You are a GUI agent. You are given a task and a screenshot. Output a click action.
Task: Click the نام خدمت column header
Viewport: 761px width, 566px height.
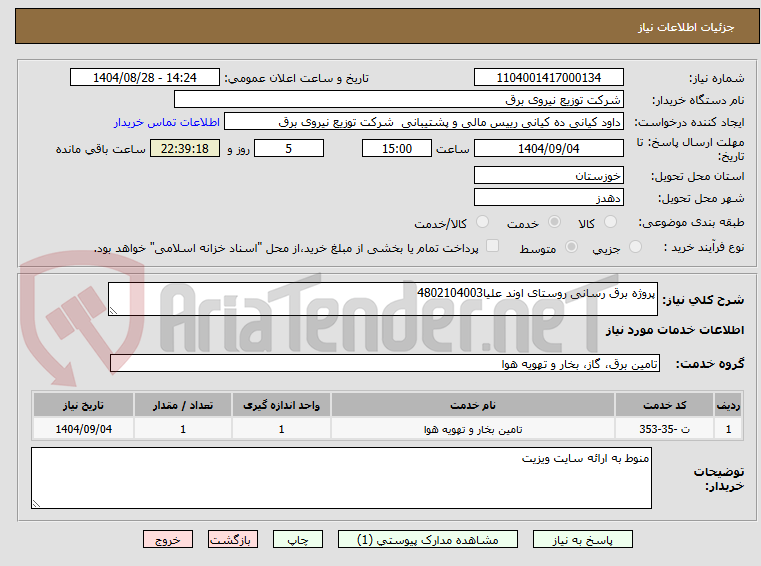tap(473, 405)
